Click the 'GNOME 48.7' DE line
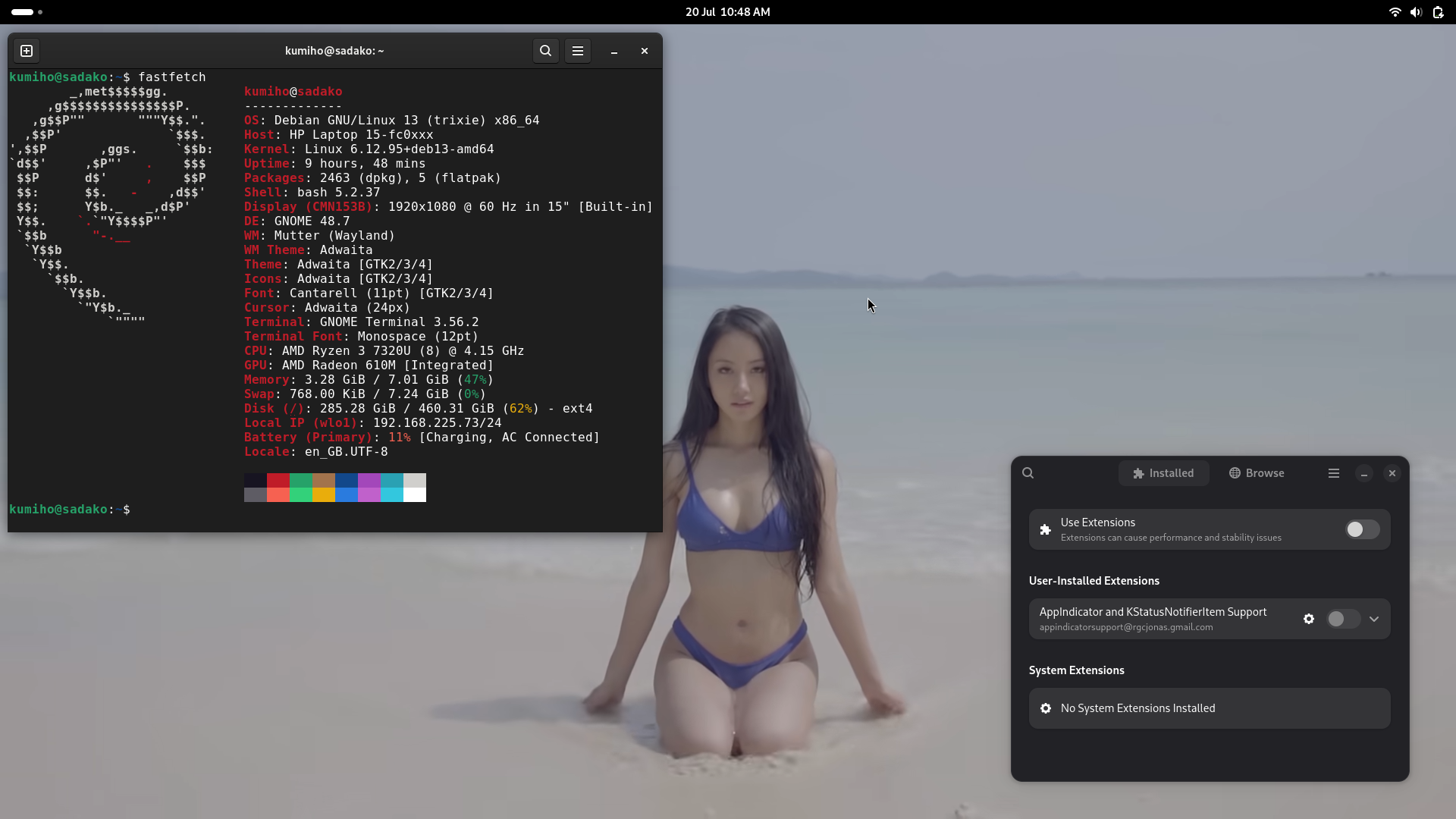This screenshot has width=1456, height=819. pyautogui.click(x=297, y=221)
